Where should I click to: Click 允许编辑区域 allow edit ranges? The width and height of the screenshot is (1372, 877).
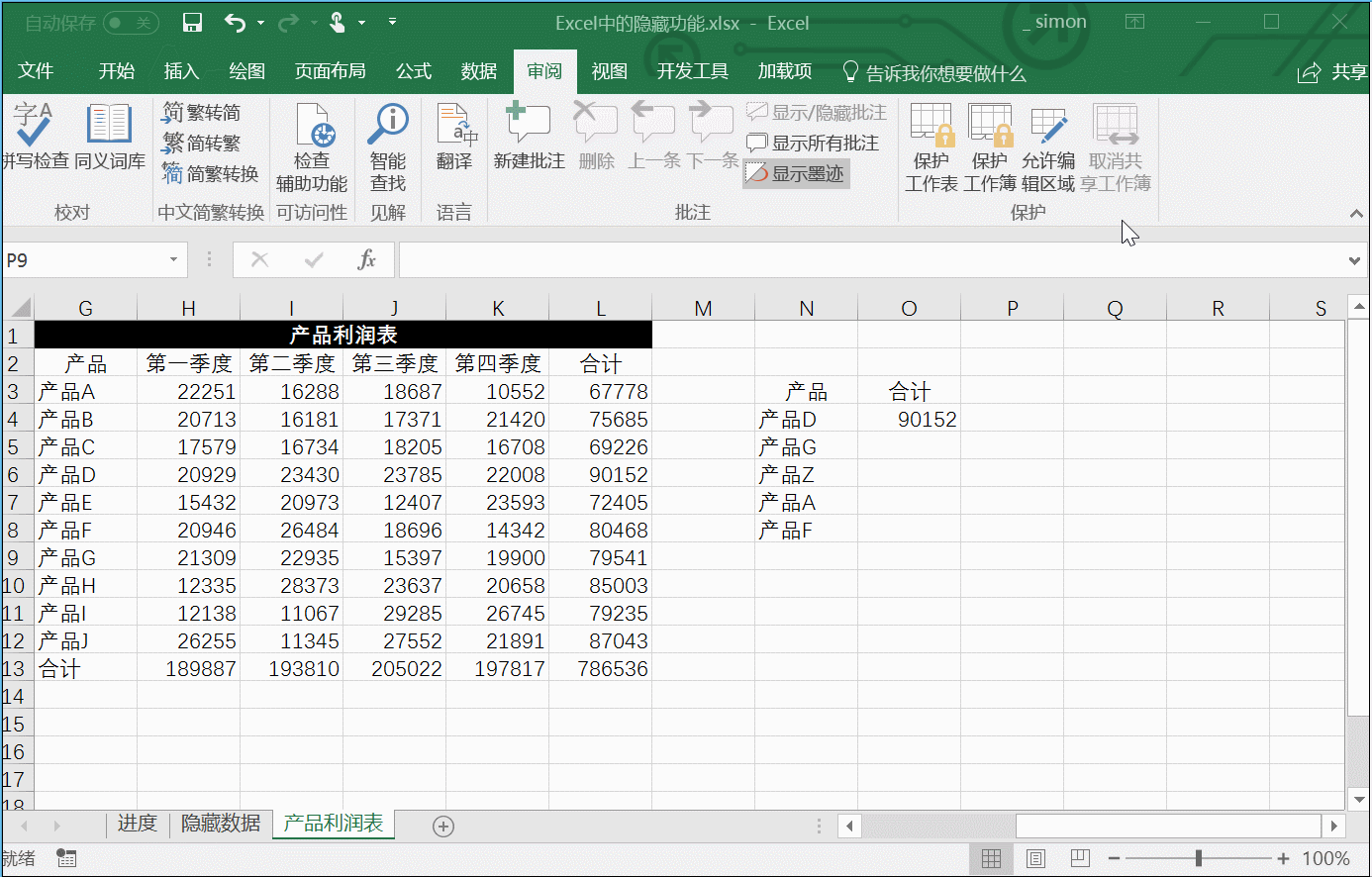(1050, 144)
